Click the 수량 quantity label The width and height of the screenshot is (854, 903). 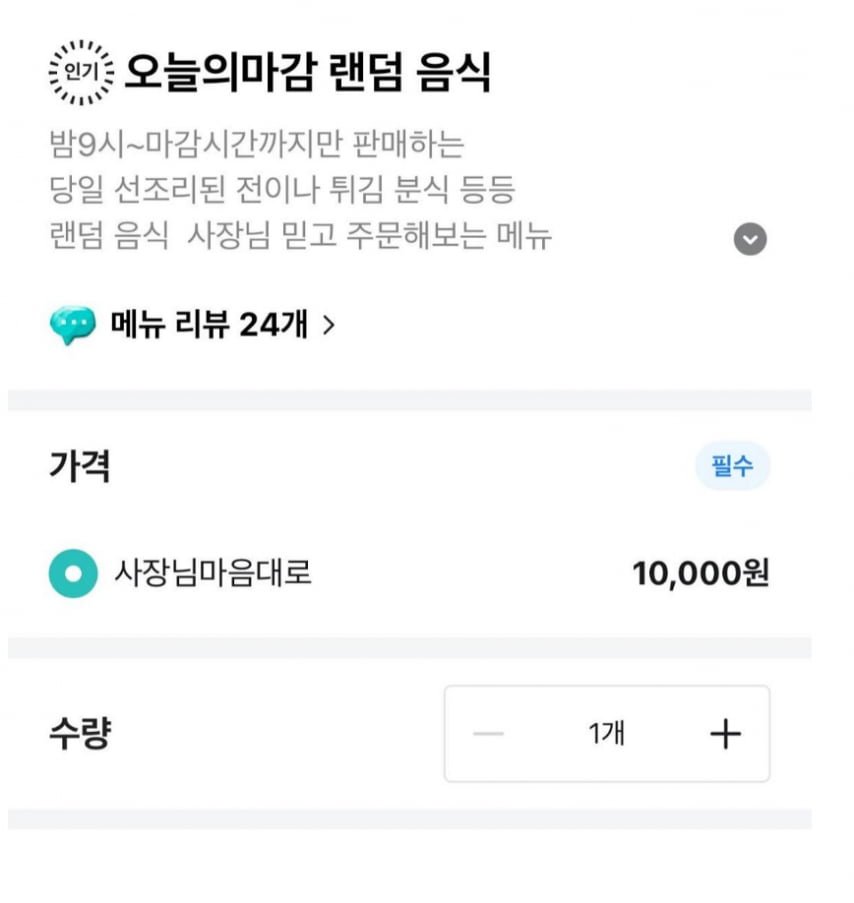pyautogui.click(x=79, y=734)
